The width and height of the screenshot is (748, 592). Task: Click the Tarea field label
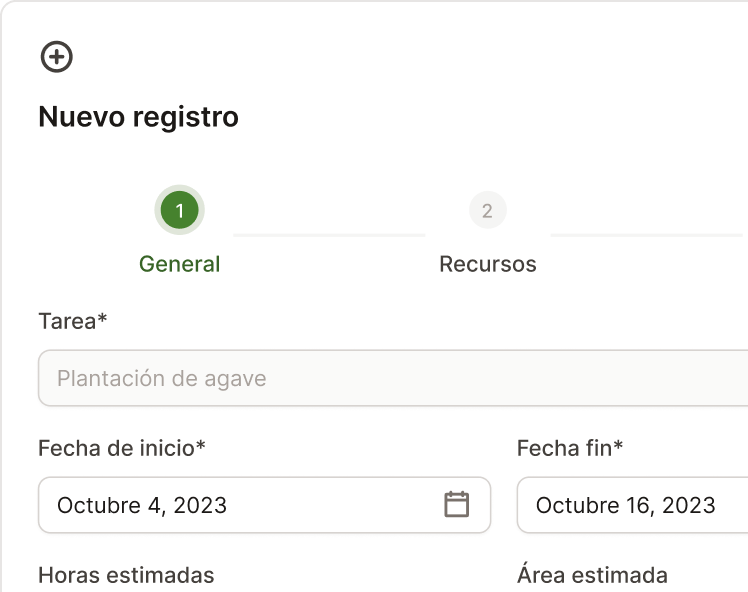[x=67, y=321]
